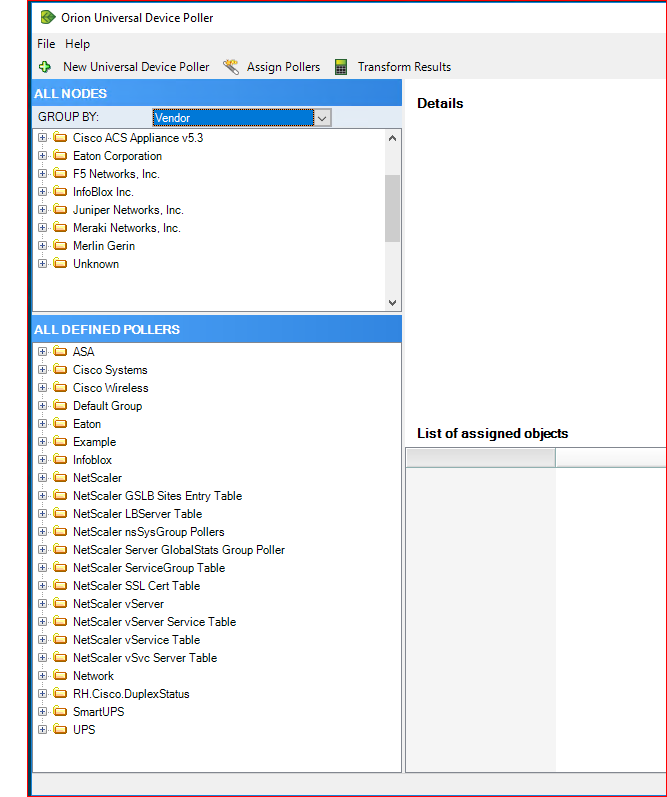Select NetScaler vService Table item
The image size is (667, 797).
click(136, 639)
